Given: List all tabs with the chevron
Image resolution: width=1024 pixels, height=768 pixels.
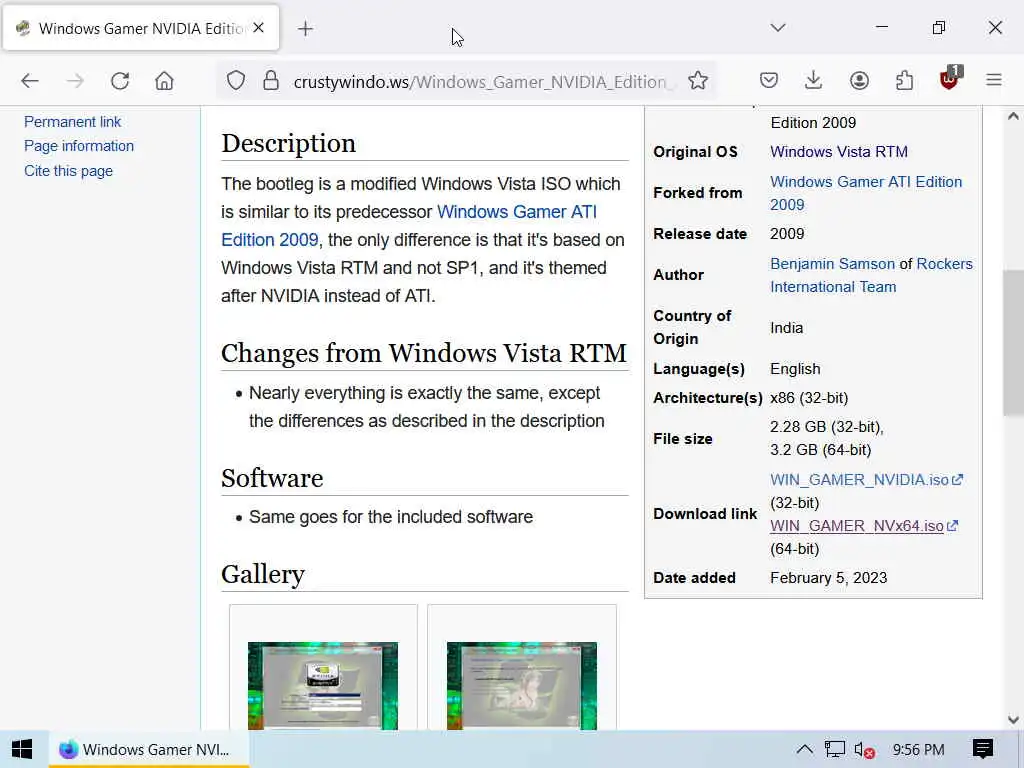Looking at the screenshot, I should pyautogui.click(x=778, y=27).
